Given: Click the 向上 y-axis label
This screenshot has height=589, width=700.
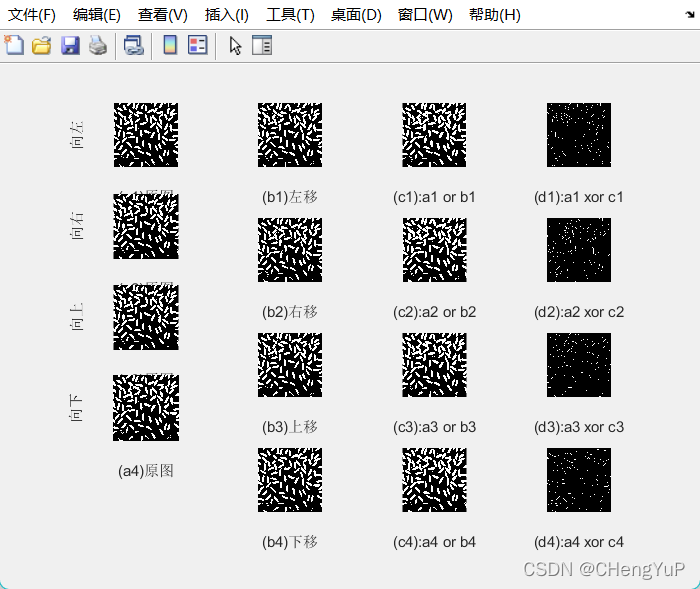Looking at the screenshot, I should click(x=76, y=317).
